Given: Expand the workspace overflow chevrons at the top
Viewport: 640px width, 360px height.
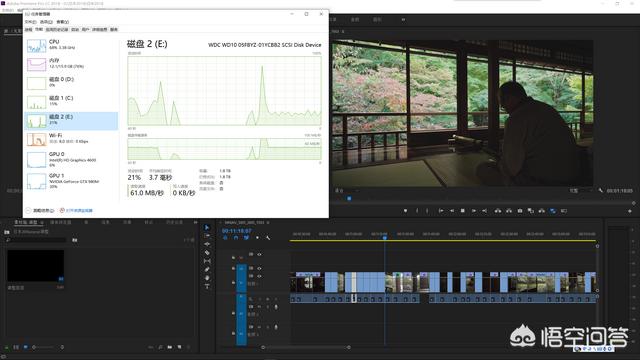Looking at the screenshot, I should coord(403,19).
